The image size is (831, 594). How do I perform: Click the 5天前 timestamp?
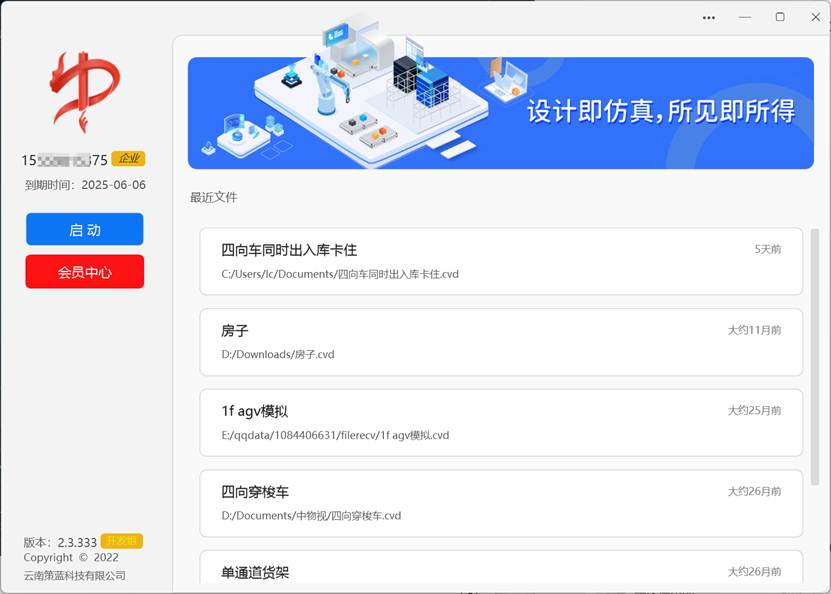point(768,249)
